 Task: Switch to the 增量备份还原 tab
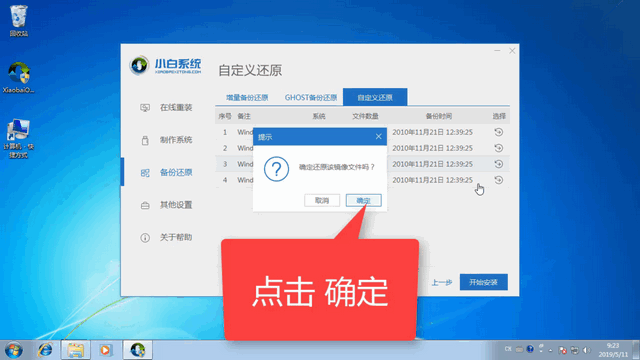tap(247, 98)
